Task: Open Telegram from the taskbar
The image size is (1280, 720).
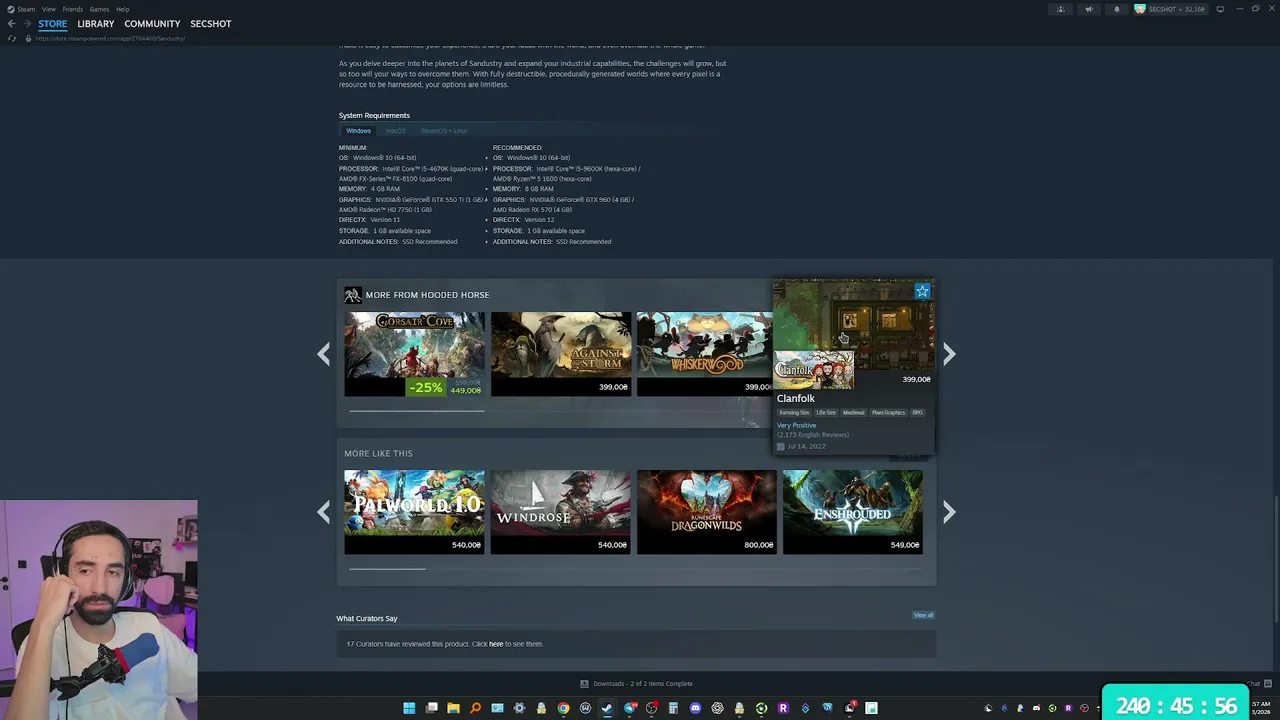Action: [629, 708]
